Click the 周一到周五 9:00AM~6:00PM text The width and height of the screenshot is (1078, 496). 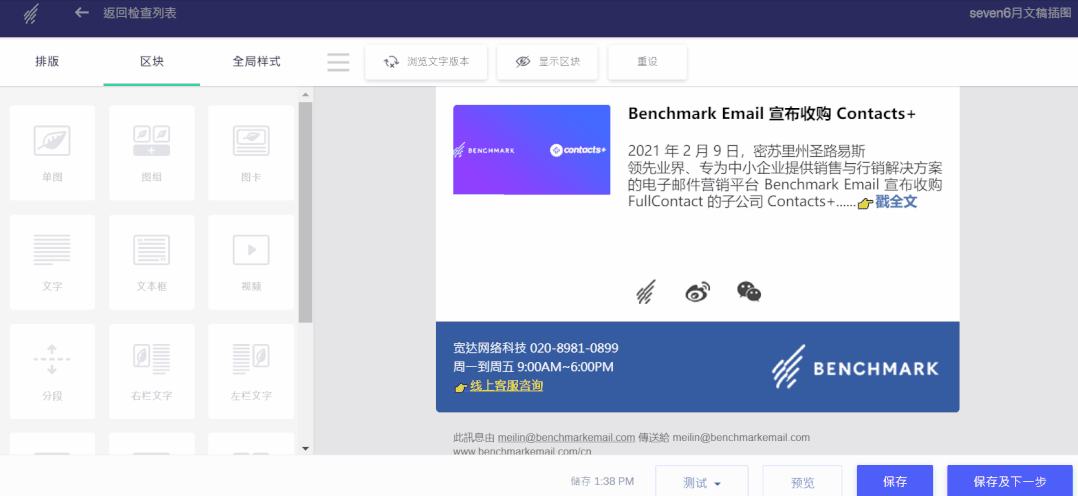pyautogui.click(x=534, y=367)
